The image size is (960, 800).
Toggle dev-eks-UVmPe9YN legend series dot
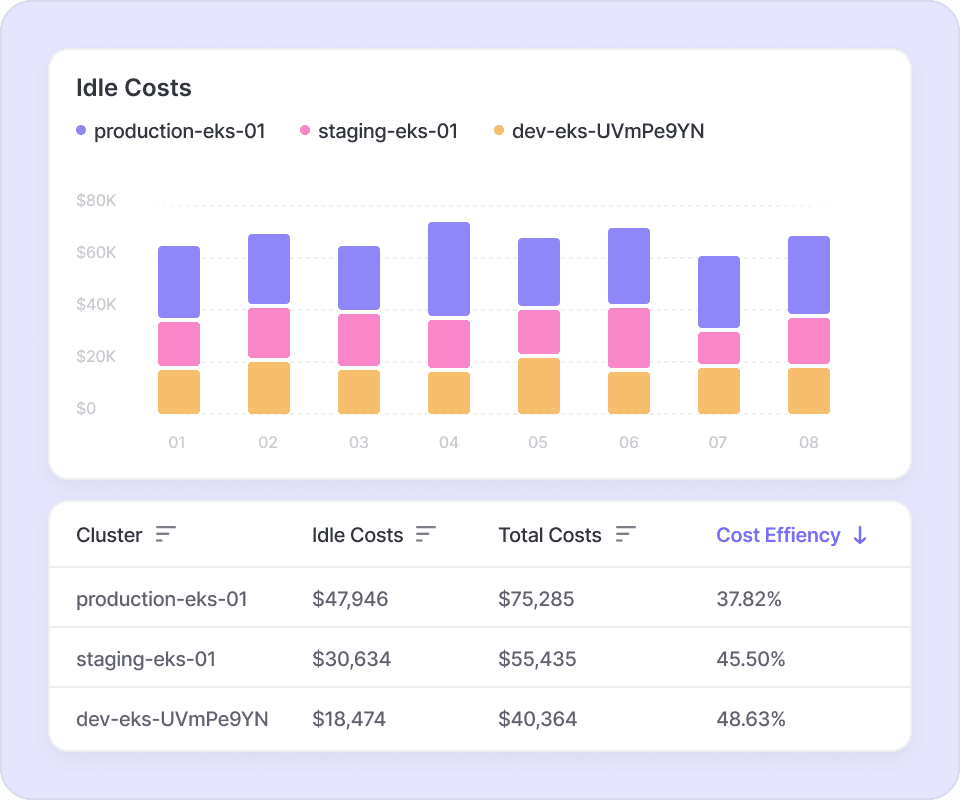click(499, 131)
